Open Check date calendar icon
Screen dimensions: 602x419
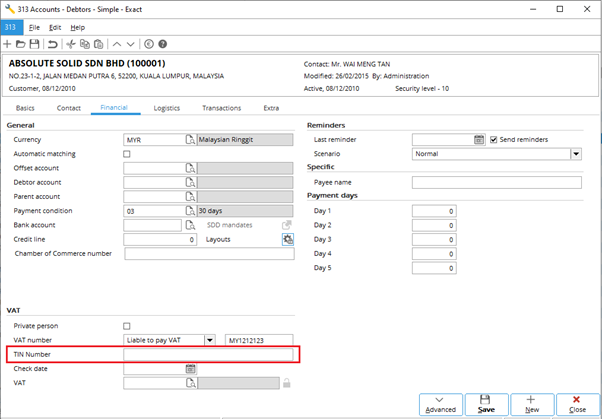click(190, 369)
